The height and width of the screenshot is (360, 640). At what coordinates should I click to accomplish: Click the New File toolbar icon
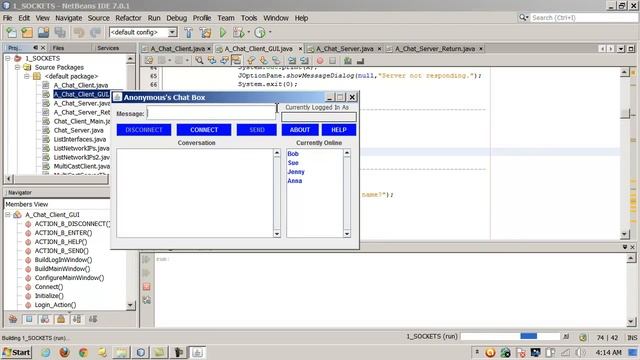click(x=11, y=32)
